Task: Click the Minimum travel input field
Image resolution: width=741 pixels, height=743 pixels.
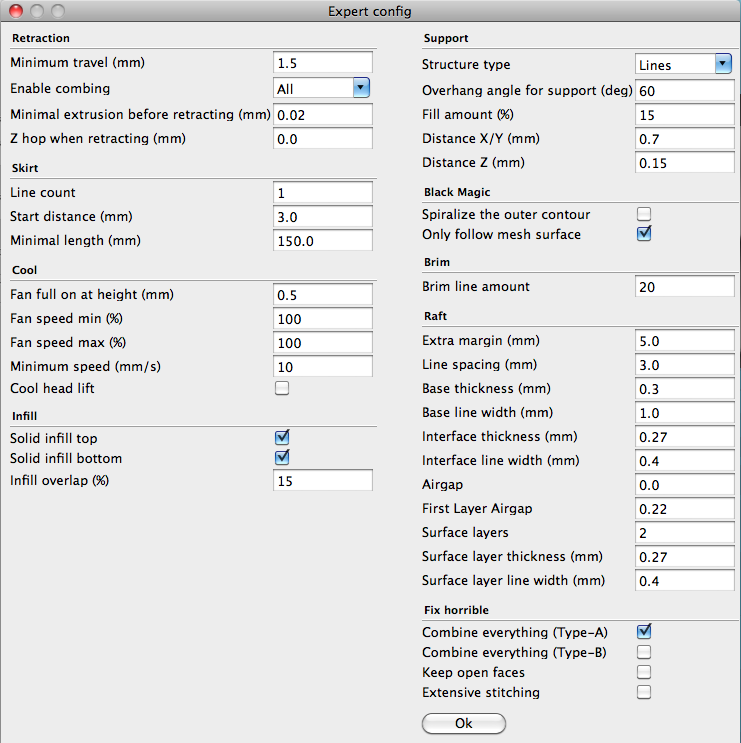Action: tap(322, 63)
